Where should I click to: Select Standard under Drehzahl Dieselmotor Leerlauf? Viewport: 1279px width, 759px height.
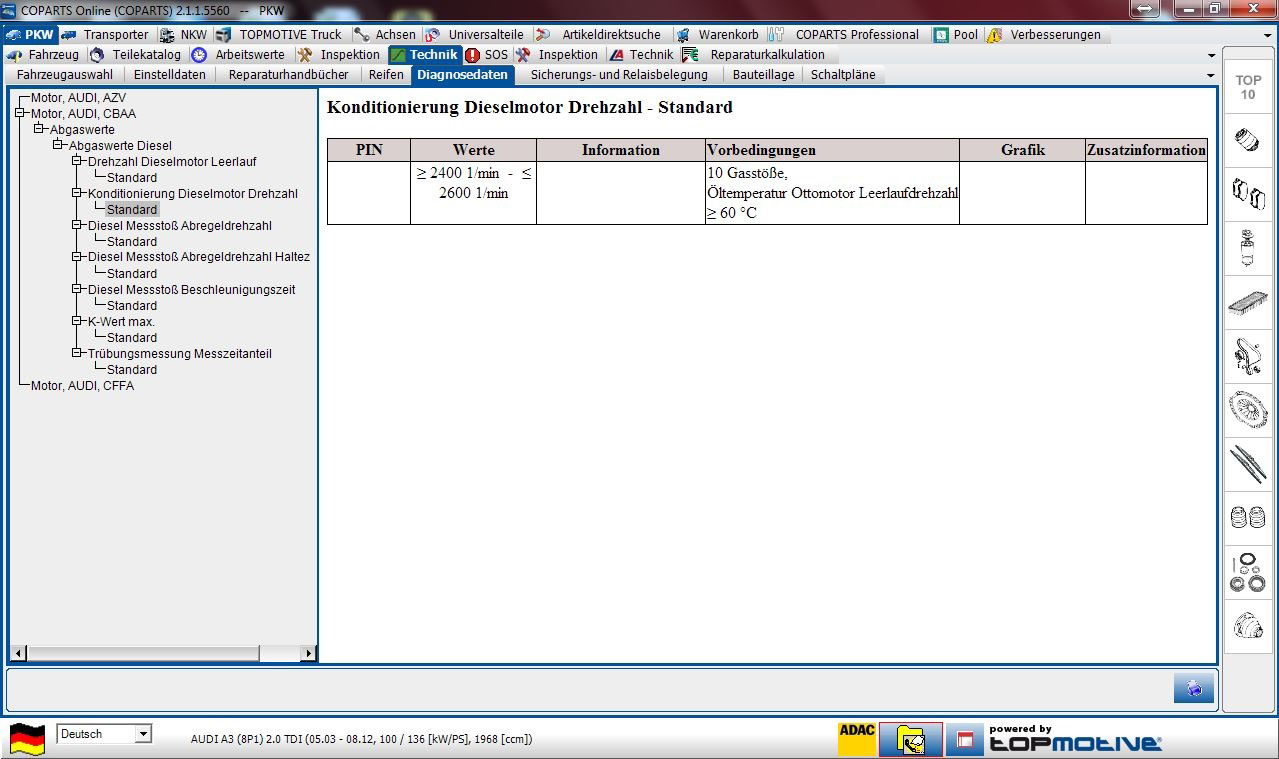point(132,178)
